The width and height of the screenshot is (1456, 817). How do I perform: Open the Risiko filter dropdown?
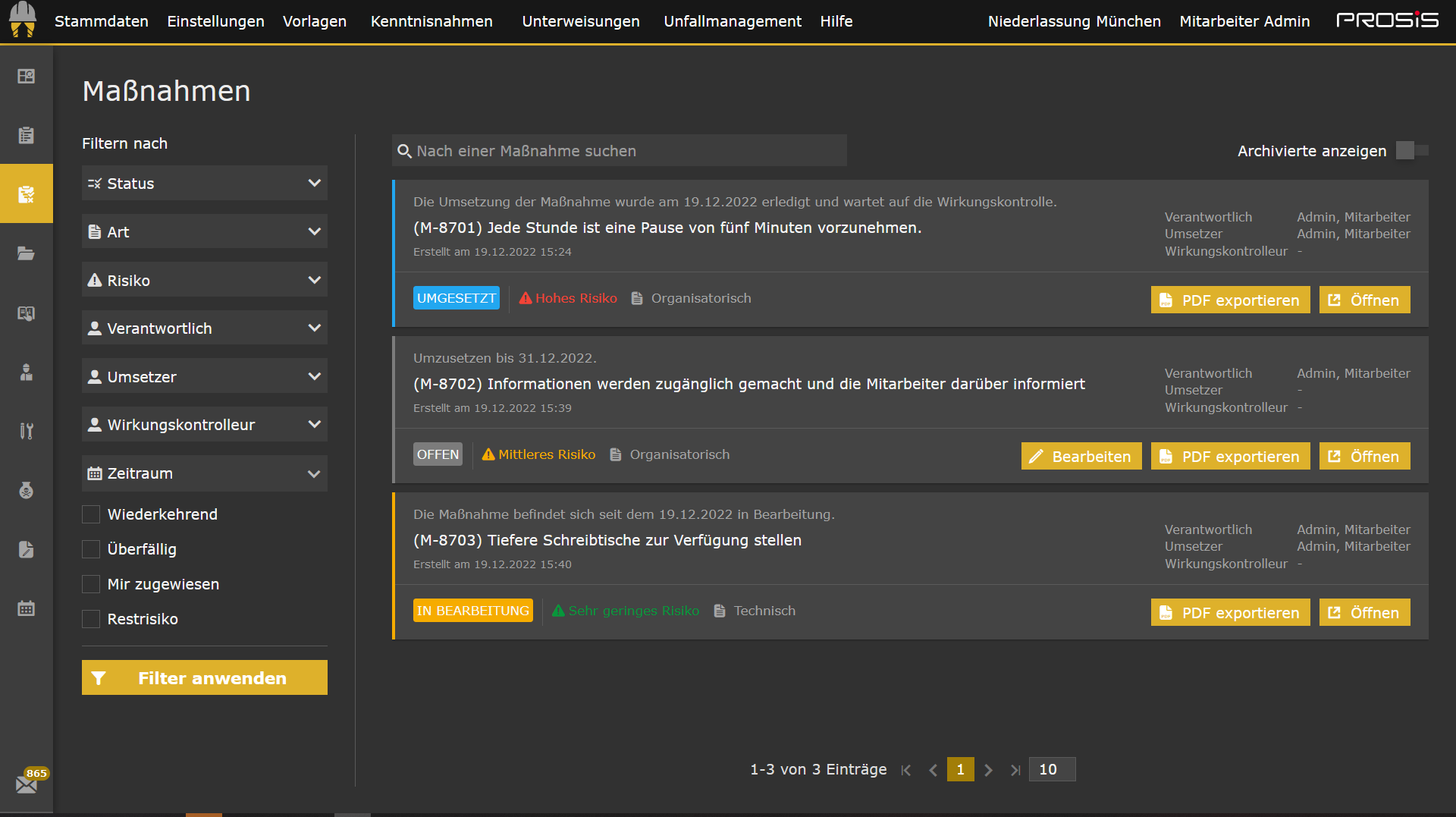point(204,279)
